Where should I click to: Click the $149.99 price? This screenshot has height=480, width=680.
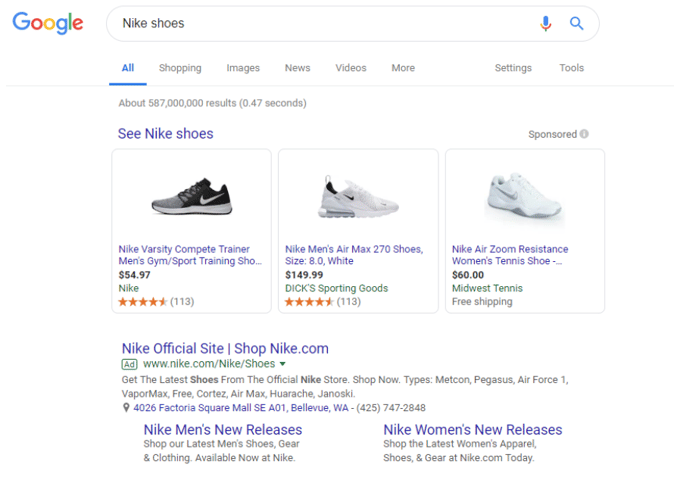tap(304, 275)
